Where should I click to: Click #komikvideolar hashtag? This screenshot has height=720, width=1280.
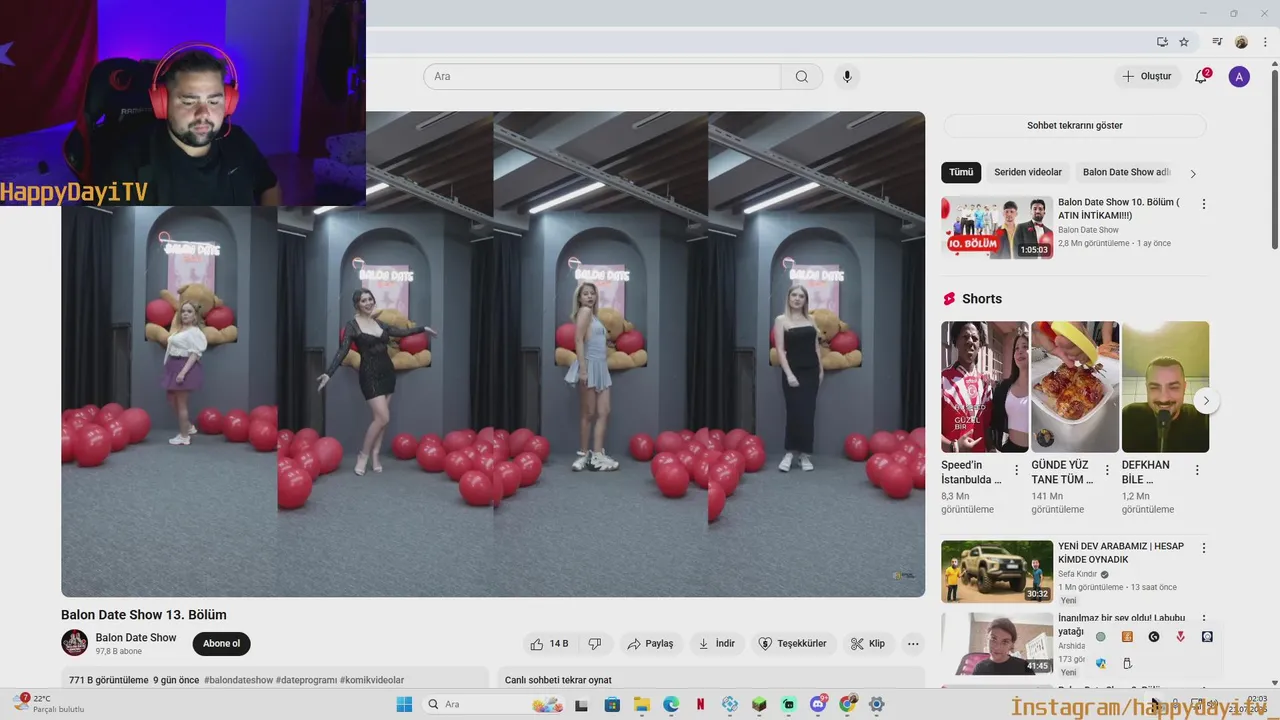tap(372, 680)
